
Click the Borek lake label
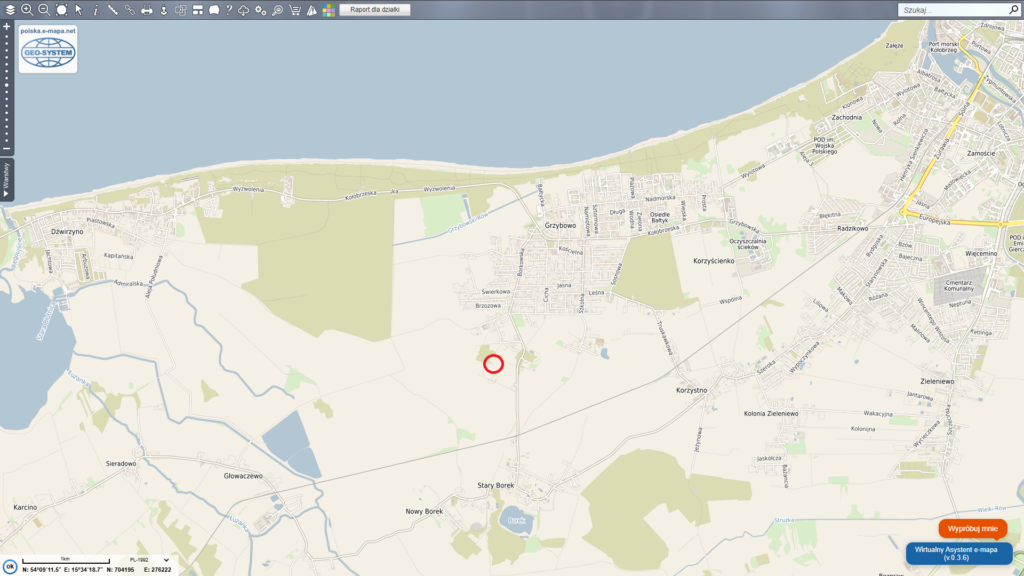pyautogui.click(x=516, y=520)
